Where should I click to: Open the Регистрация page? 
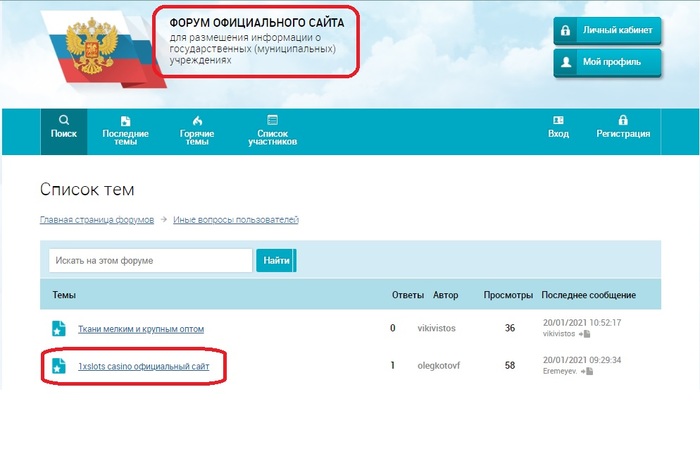pos(623,120)
